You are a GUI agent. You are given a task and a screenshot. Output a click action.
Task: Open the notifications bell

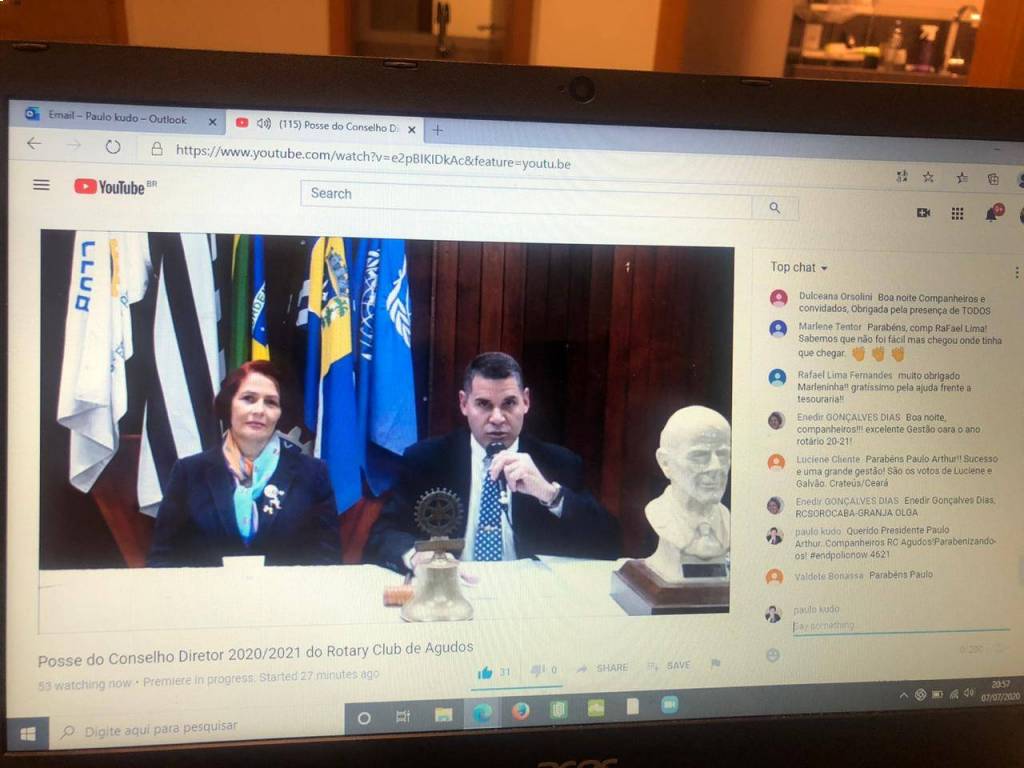[x=992, y=214]
